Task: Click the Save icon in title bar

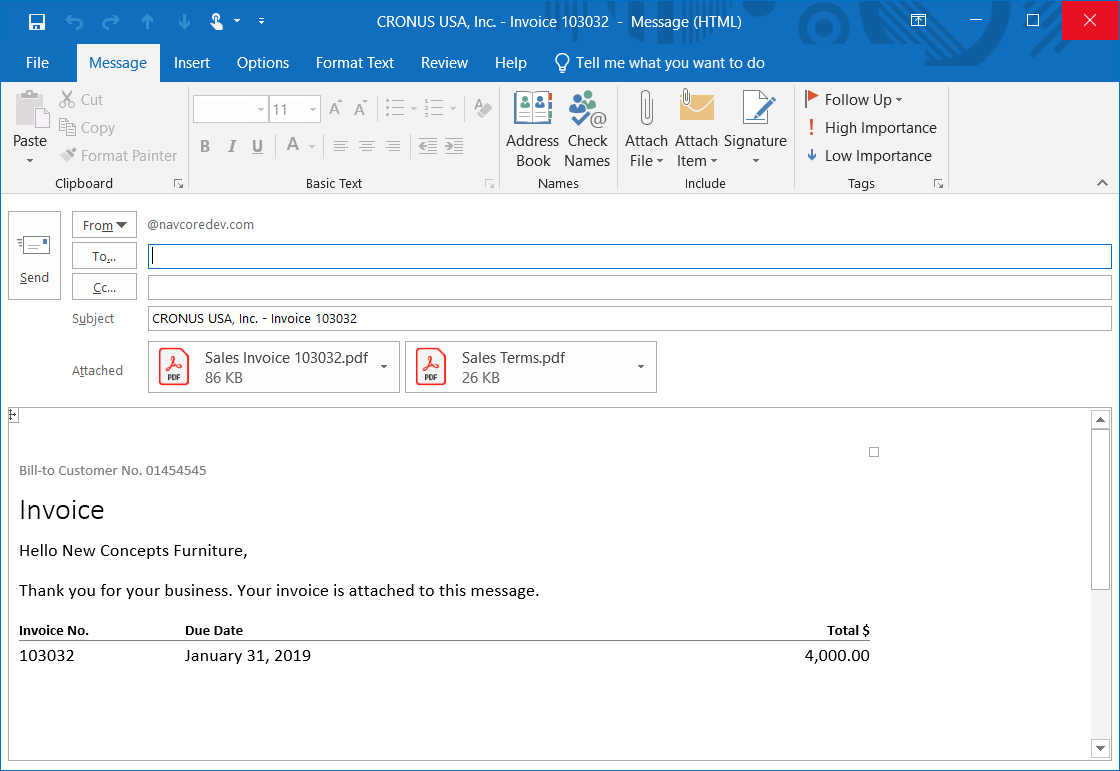Action: pos(37,21)
